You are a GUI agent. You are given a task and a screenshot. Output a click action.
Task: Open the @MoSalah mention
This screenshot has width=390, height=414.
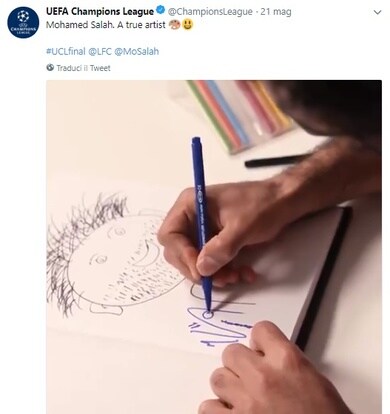tap(136, 51)
